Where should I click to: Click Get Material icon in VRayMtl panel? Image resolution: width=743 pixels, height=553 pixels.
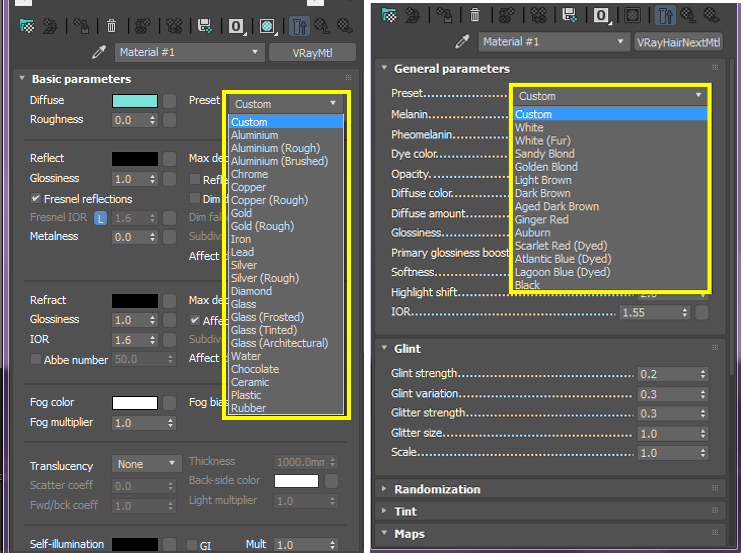pyautogui.click(x=25, y=26)
